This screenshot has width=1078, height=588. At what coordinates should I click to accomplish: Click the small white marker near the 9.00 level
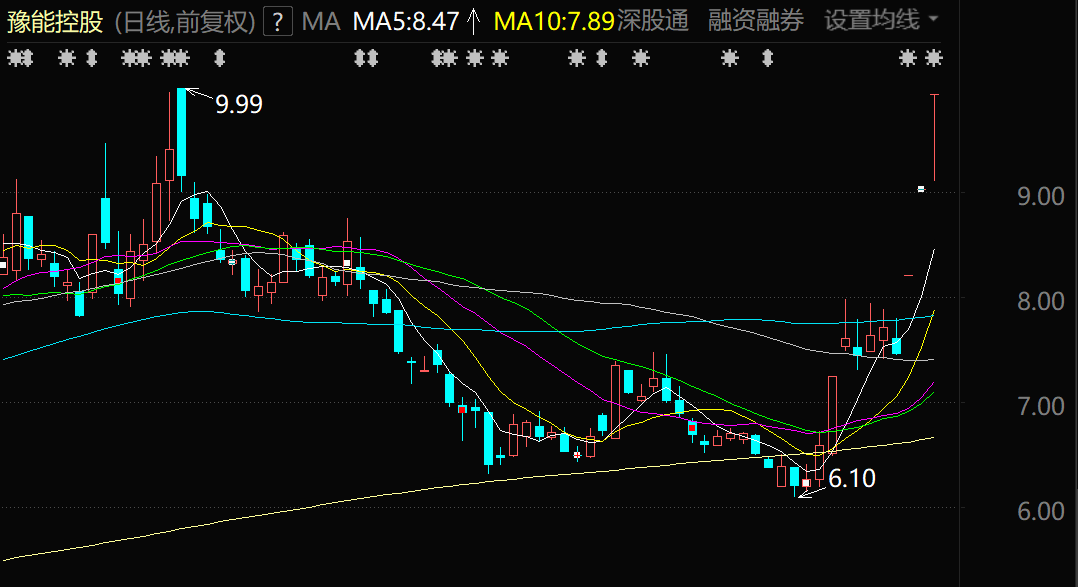(x=921, y=188)
